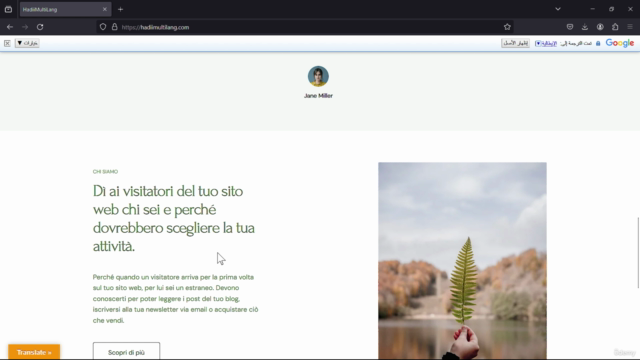This screenshot has height=360, width=640.
Task: Open the Firefox downloads panel
Action: click(585, 27)
